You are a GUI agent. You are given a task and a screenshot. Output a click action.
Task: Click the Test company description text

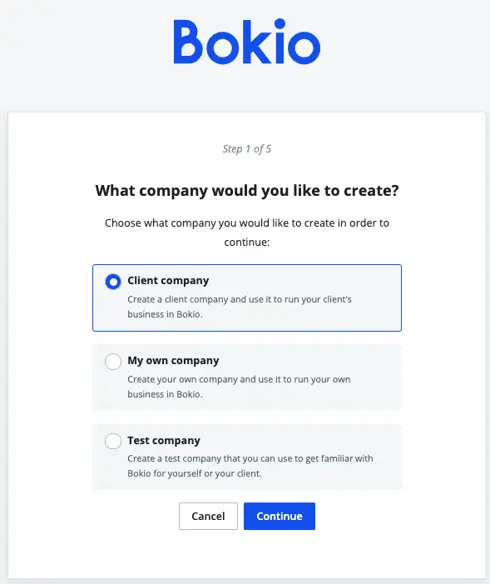[250, 466]
